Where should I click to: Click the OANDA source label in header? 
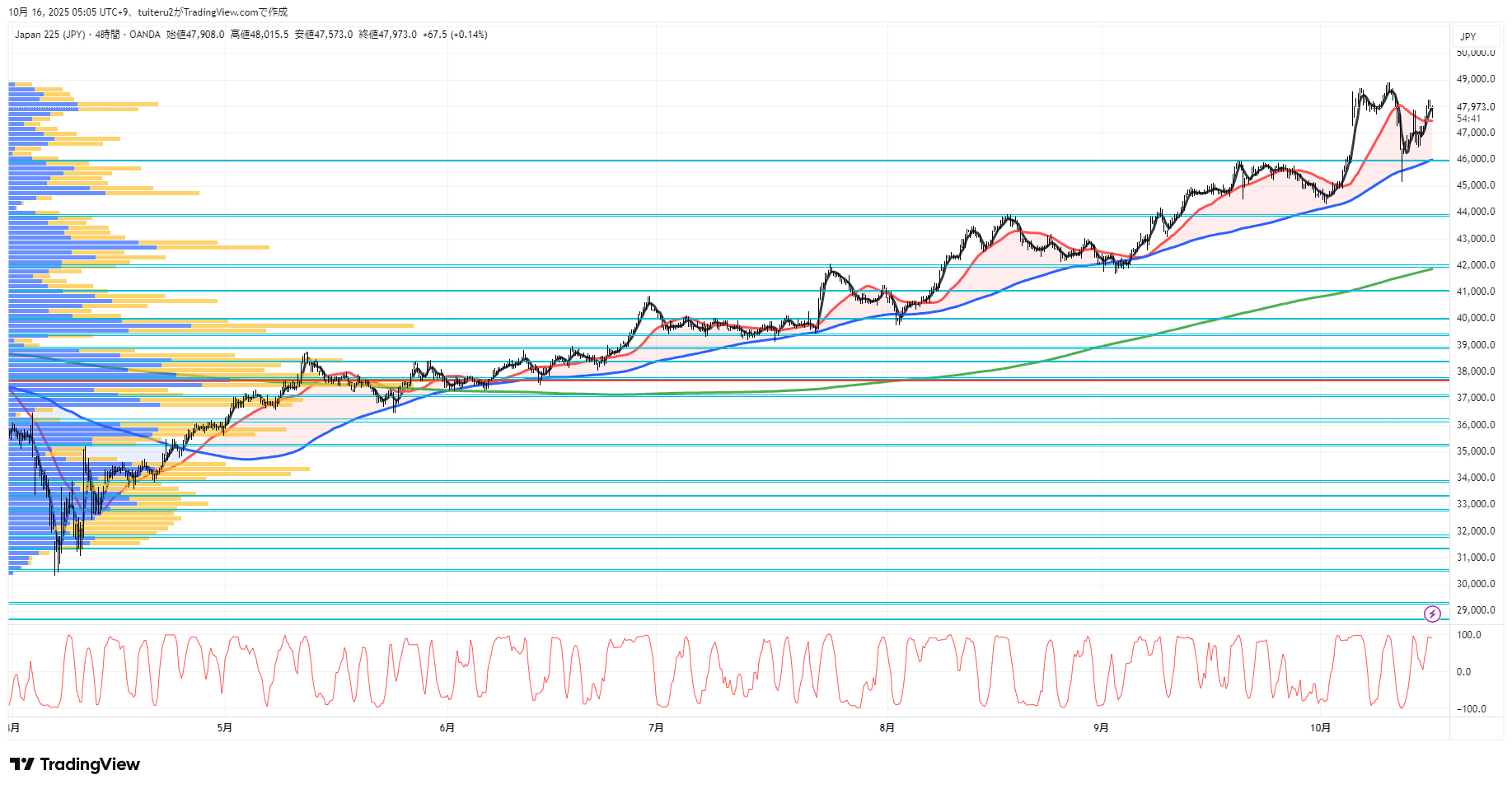point(145,35)
